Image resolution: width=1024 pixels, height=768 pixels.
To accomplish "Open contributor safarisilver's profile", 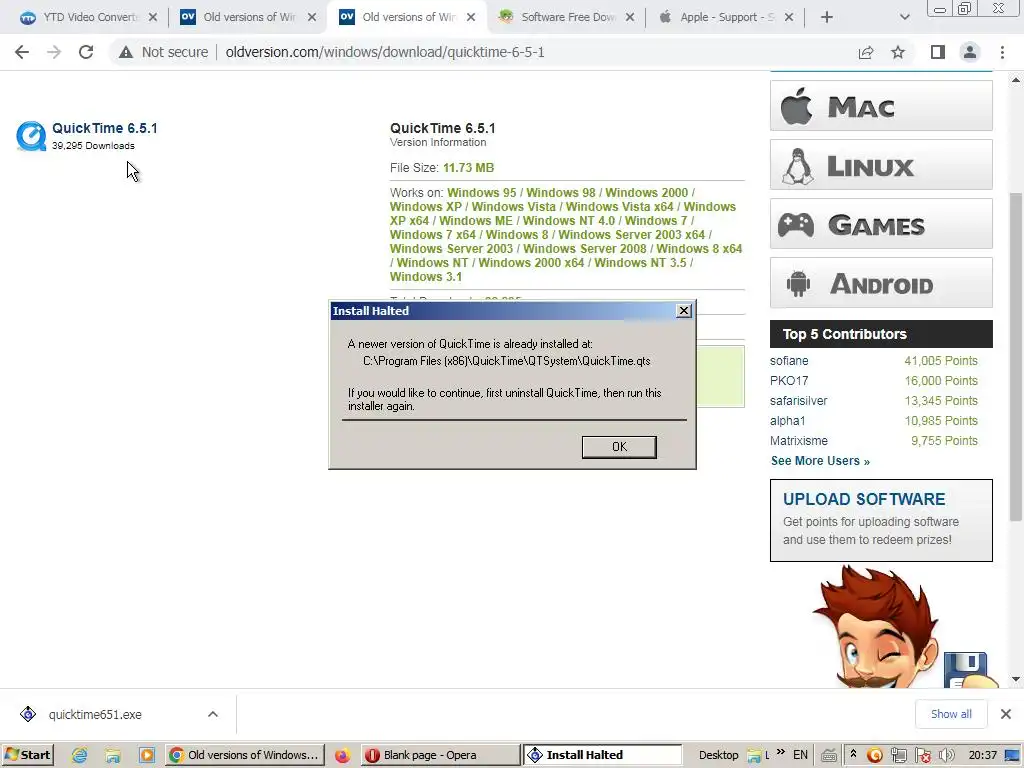I will 798,401.
